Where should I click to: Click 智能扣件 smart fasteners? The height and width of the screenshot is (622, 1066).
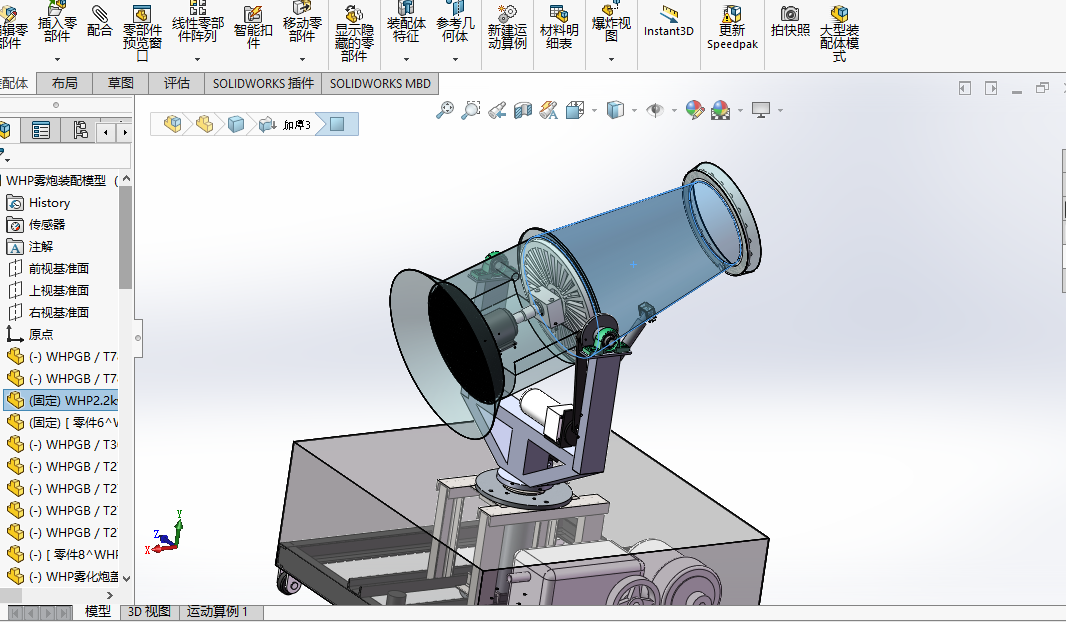point(253,27)
